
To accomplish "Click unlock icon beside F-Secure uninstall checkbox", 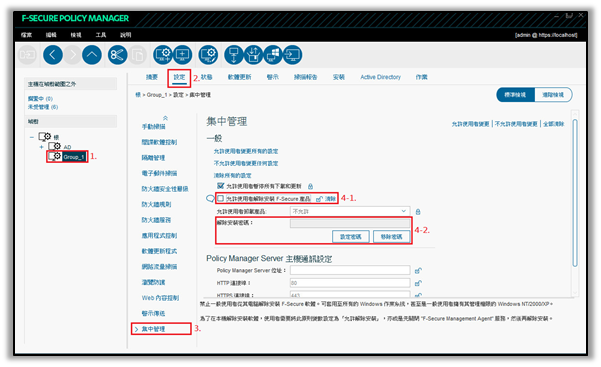I will 319,199.
